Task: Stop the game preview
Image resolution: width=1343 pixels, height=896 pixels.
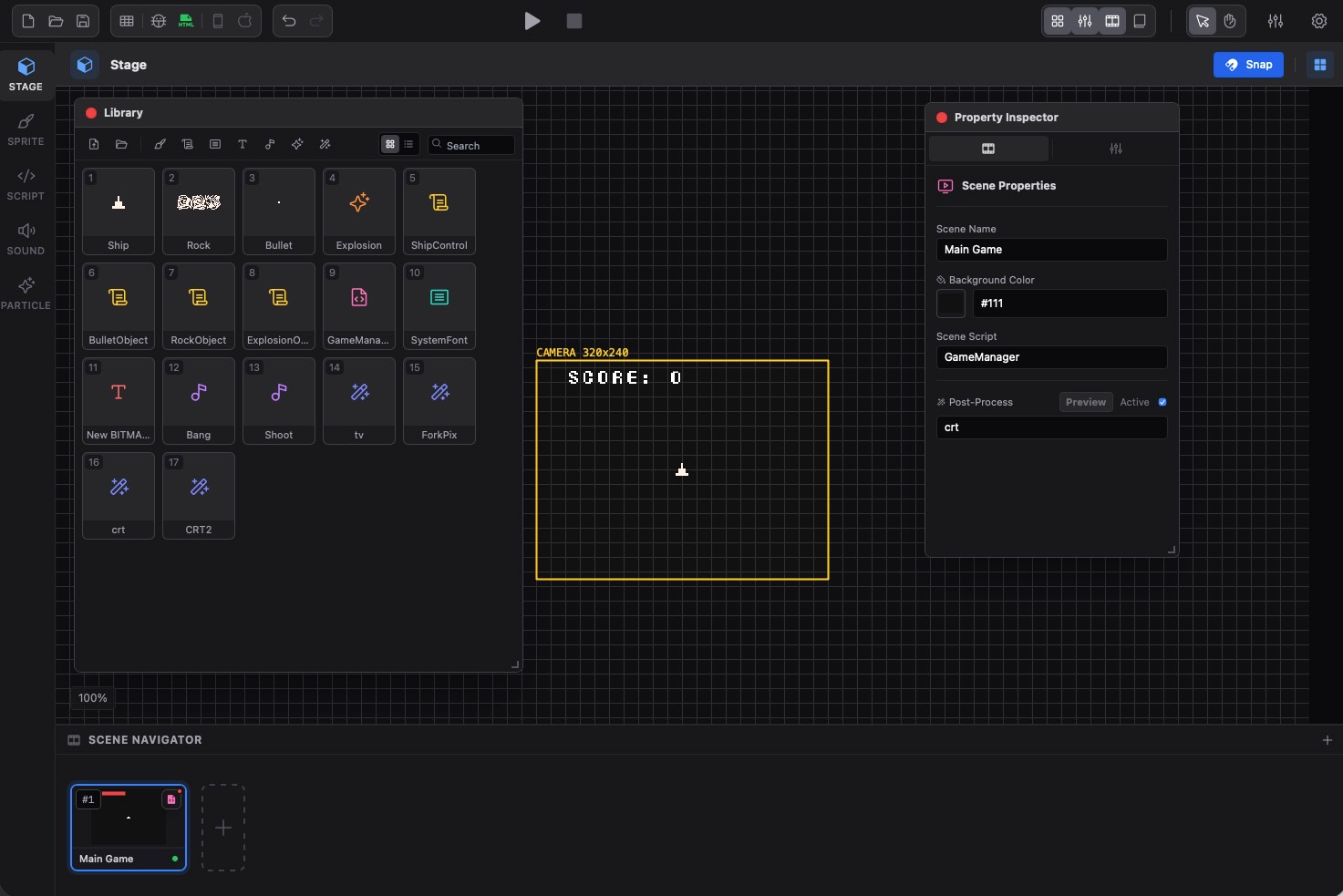Action: click(574, 21)
